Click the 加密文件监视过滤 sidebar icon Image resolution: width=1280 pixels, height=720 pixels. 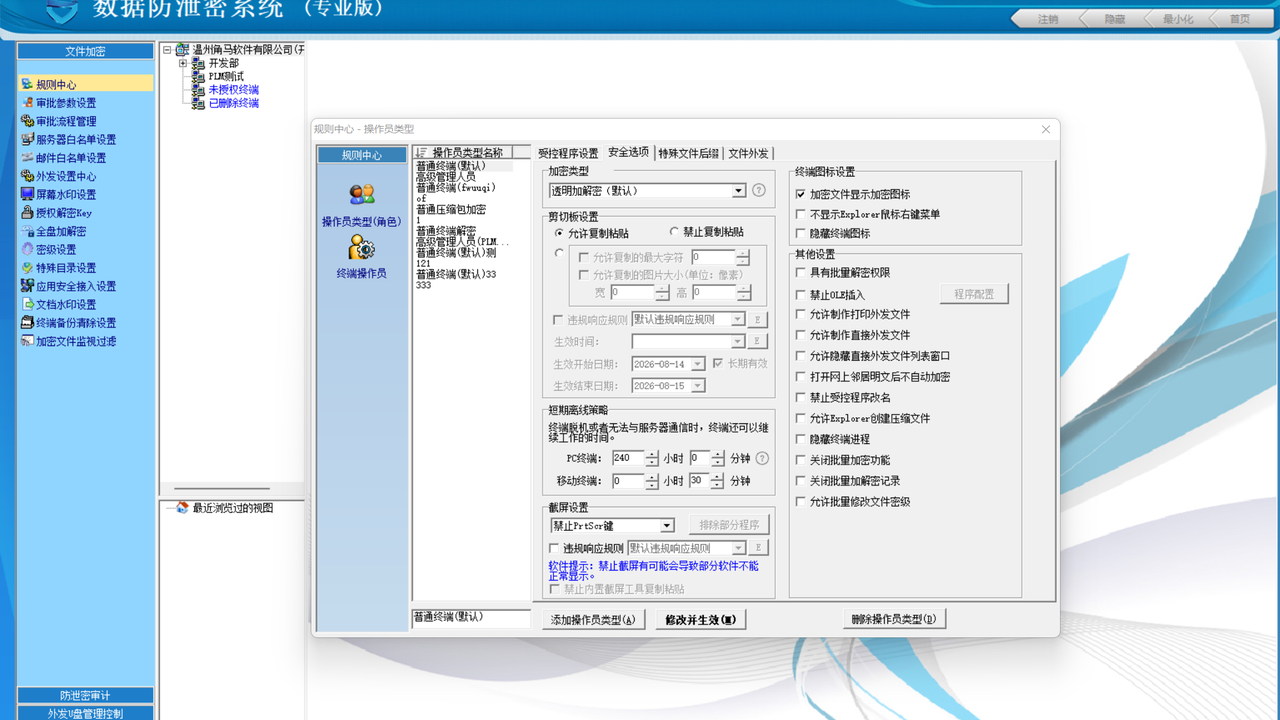coord(27,341)
